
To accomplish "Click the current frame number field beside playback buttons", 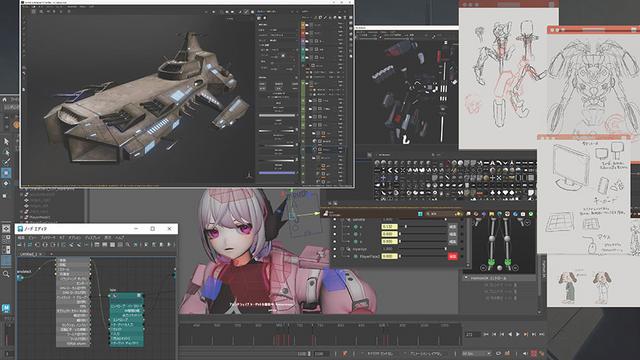I will 473,334.
